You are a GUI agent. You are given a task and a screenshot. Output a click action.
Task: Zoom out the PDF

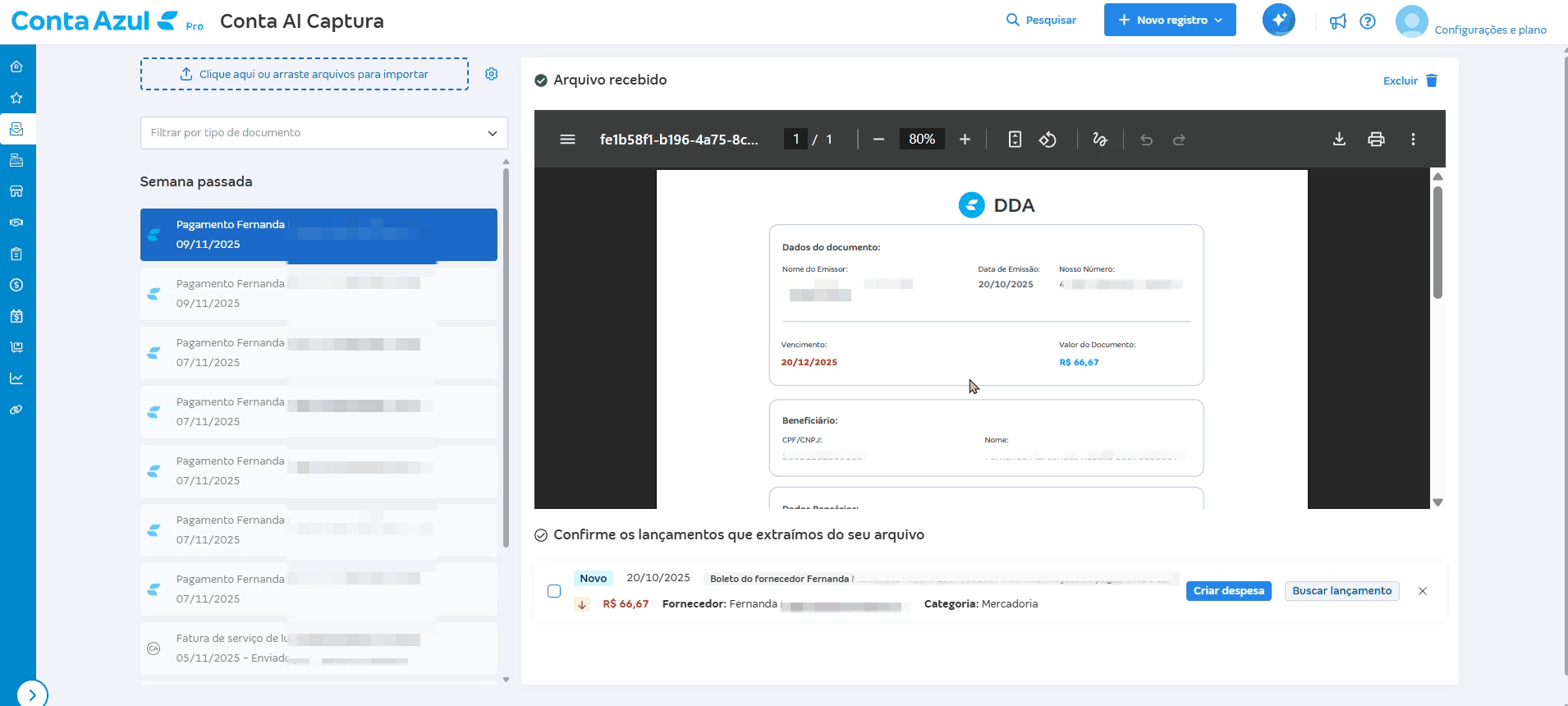point(878,140)
